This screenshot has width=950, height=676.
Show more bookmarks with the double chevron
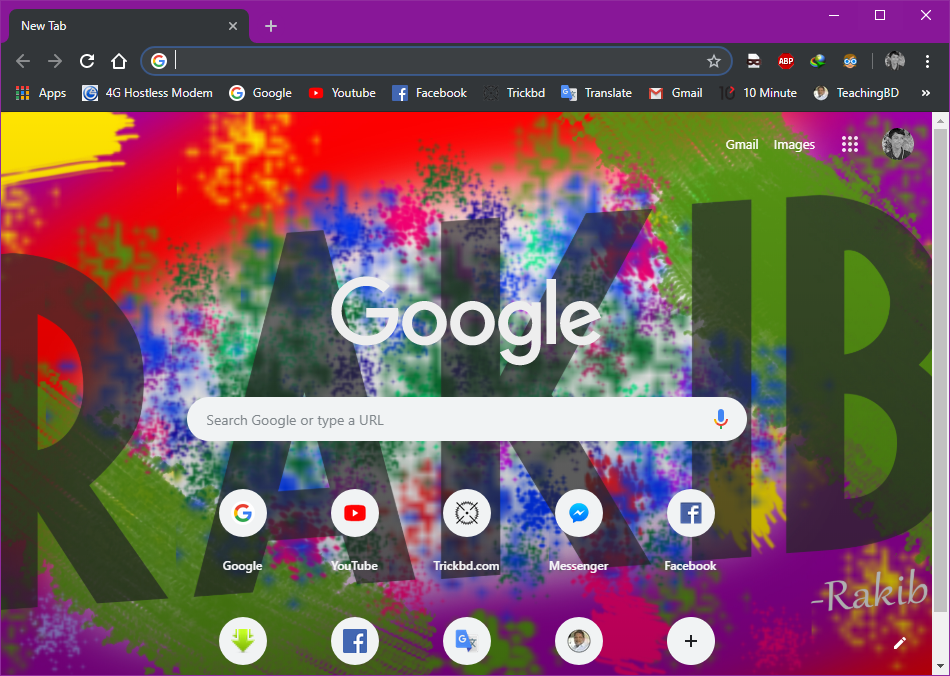click(925, 93)
